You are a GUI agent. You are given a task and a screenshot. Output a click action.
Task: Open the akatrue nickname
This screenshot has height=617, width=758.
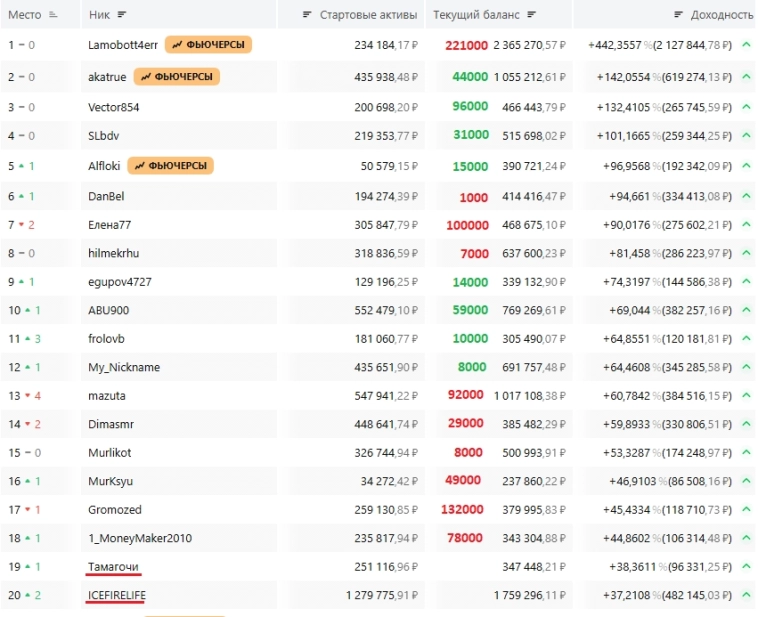tap(107, 77)
